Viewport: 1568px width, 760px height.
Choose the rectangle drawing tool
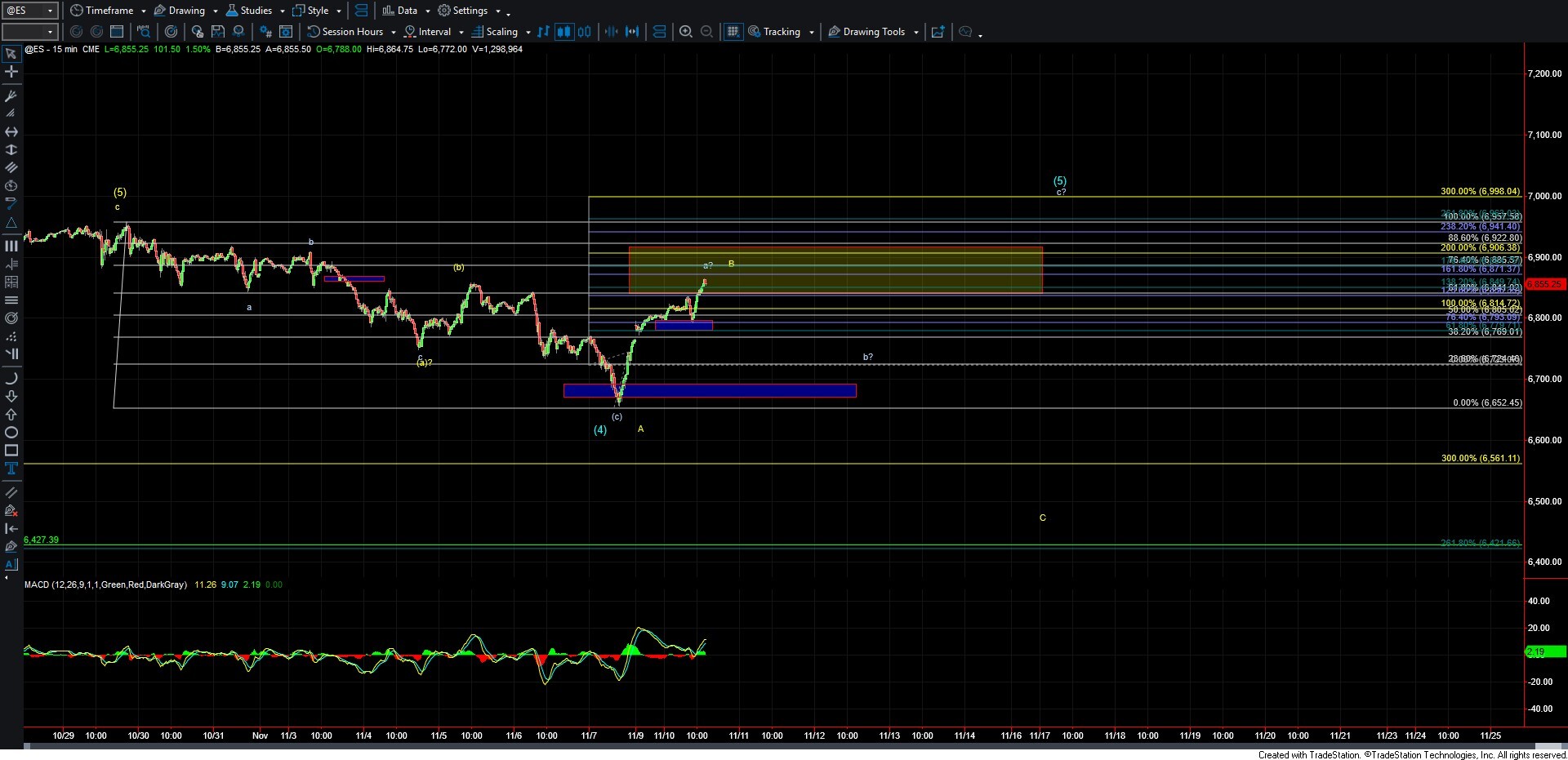pyautogui.click(x=11, y=451)
